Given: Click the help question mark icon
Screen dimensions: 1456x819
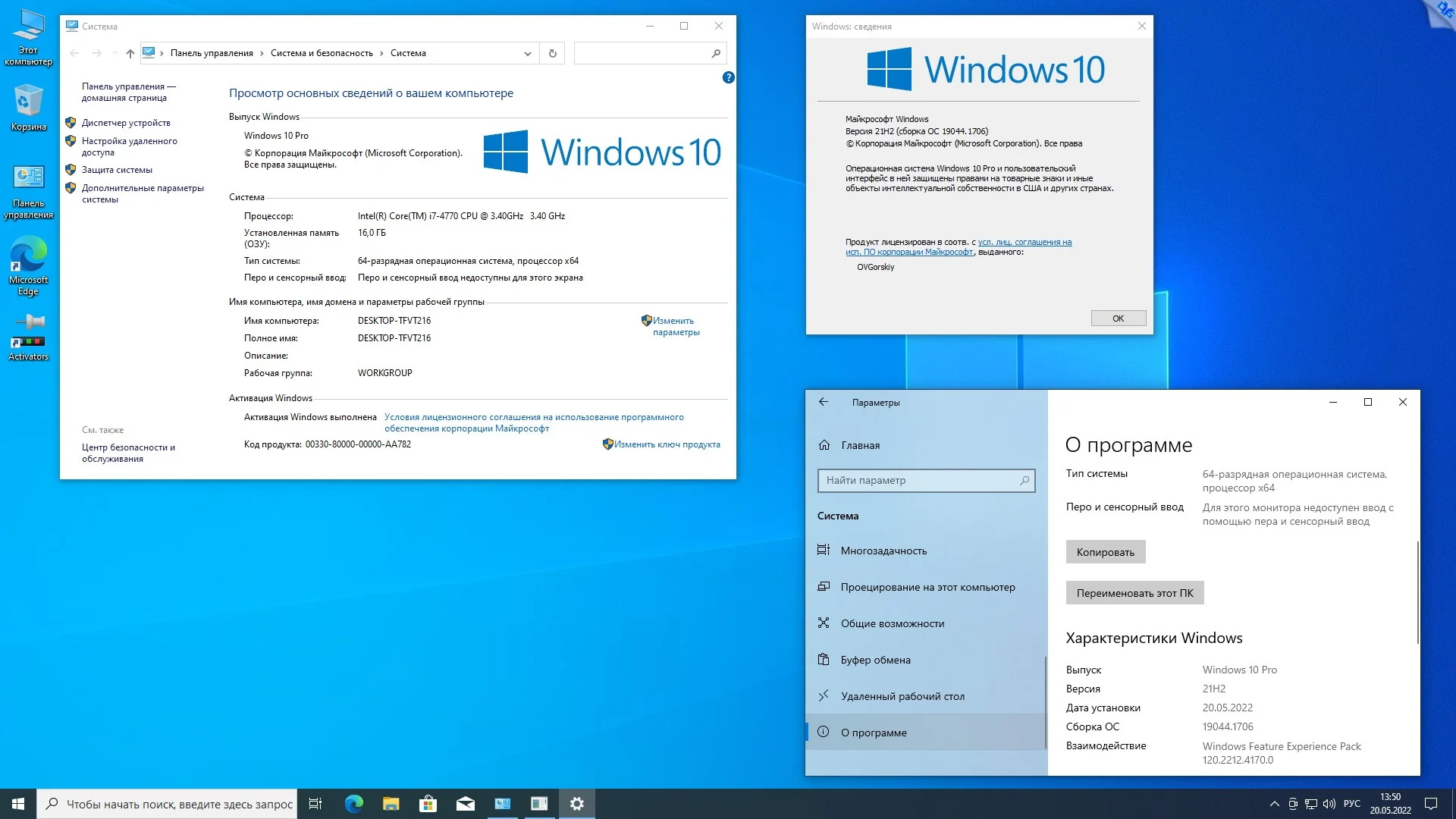Looking at the screenshot, I should point(728,77).
